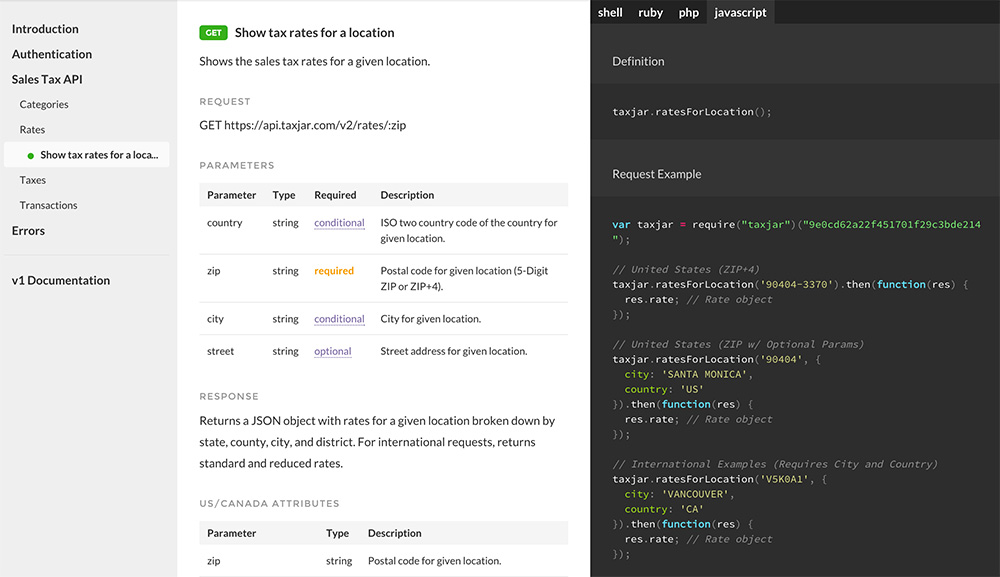Click Street address for given location description

coord(453,351)
